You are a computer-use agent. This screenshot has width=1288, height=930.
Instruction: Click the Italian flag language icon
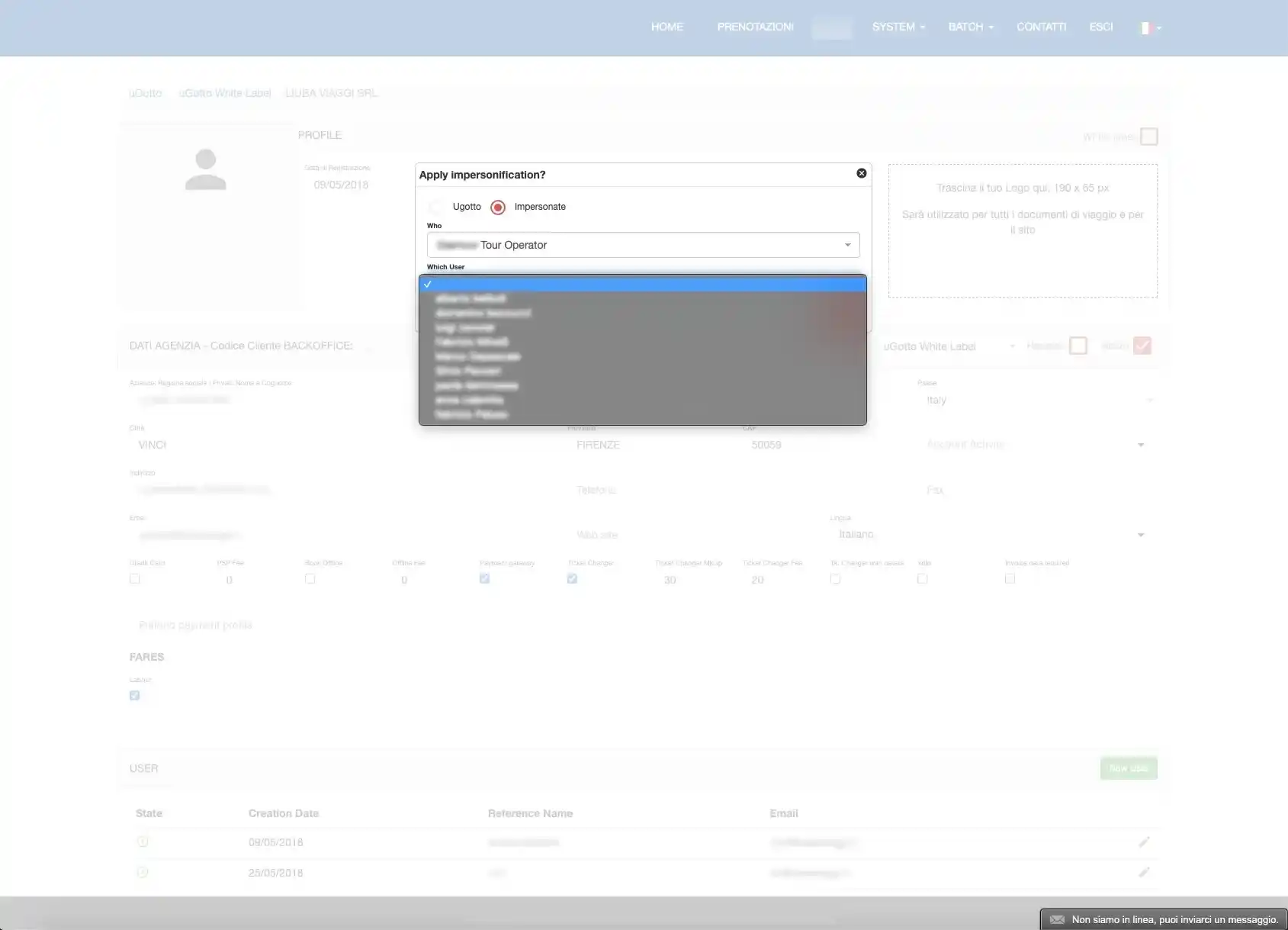1145,27
